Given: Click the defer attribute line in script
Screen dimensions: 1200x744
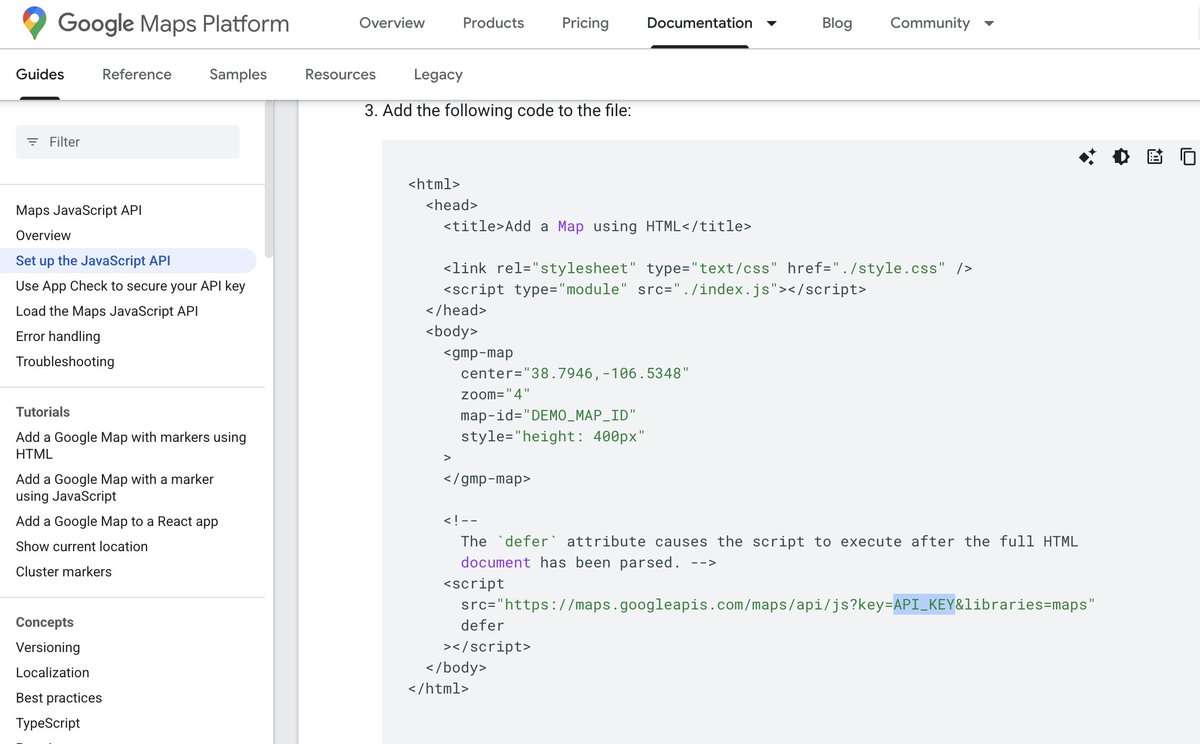Looking at the screenshot, I should click(483, 625).
